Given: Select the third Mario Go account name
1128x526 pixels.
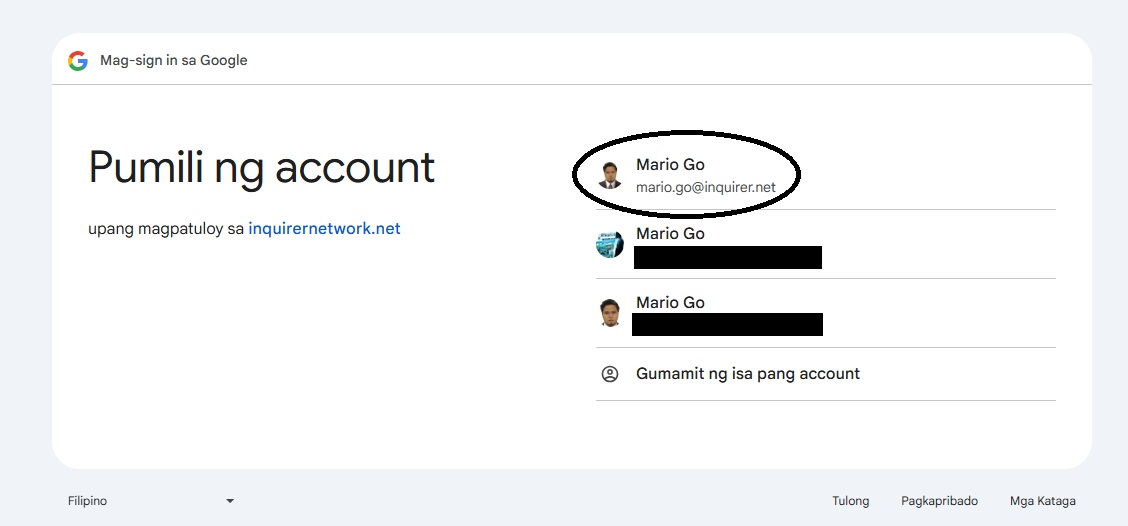Looking at the screenshot, I should 670,303.
